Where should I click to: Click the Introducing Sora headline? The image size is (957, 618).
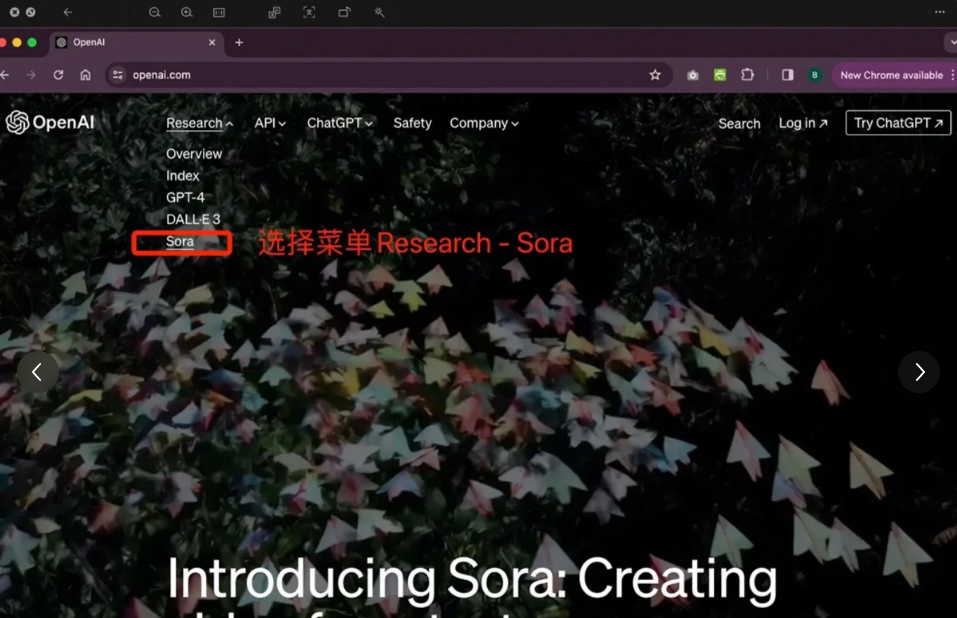(x=472, y=583)
